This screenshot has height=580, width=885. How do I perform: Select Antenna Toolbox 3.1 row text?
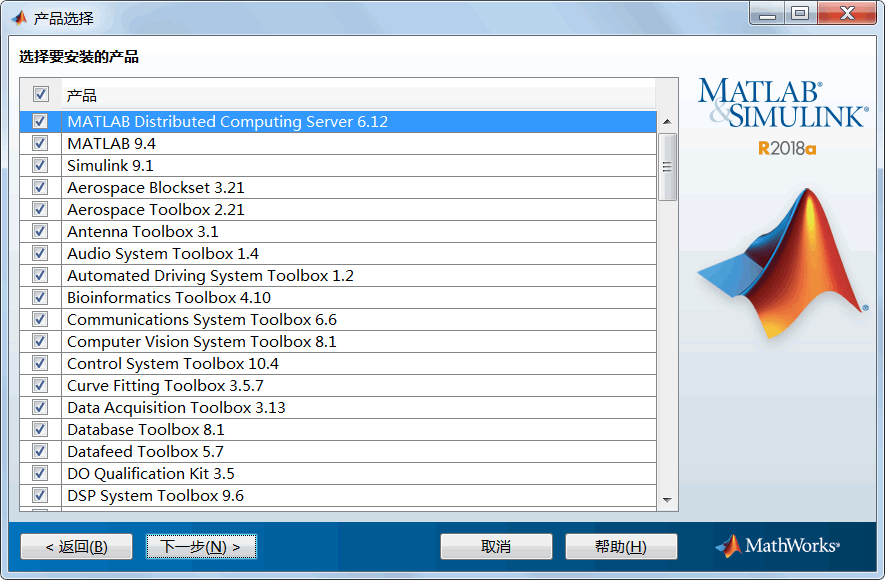point(143,231)
